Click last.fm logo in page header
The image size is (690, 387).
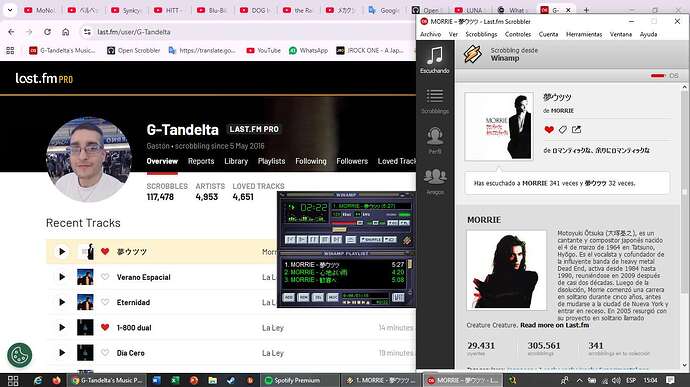[44, 79]
